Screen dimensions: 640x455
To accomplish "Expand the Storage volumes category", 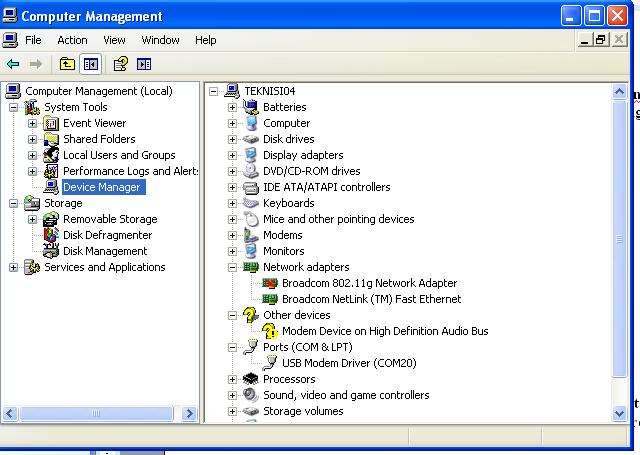I will point(232,411).
